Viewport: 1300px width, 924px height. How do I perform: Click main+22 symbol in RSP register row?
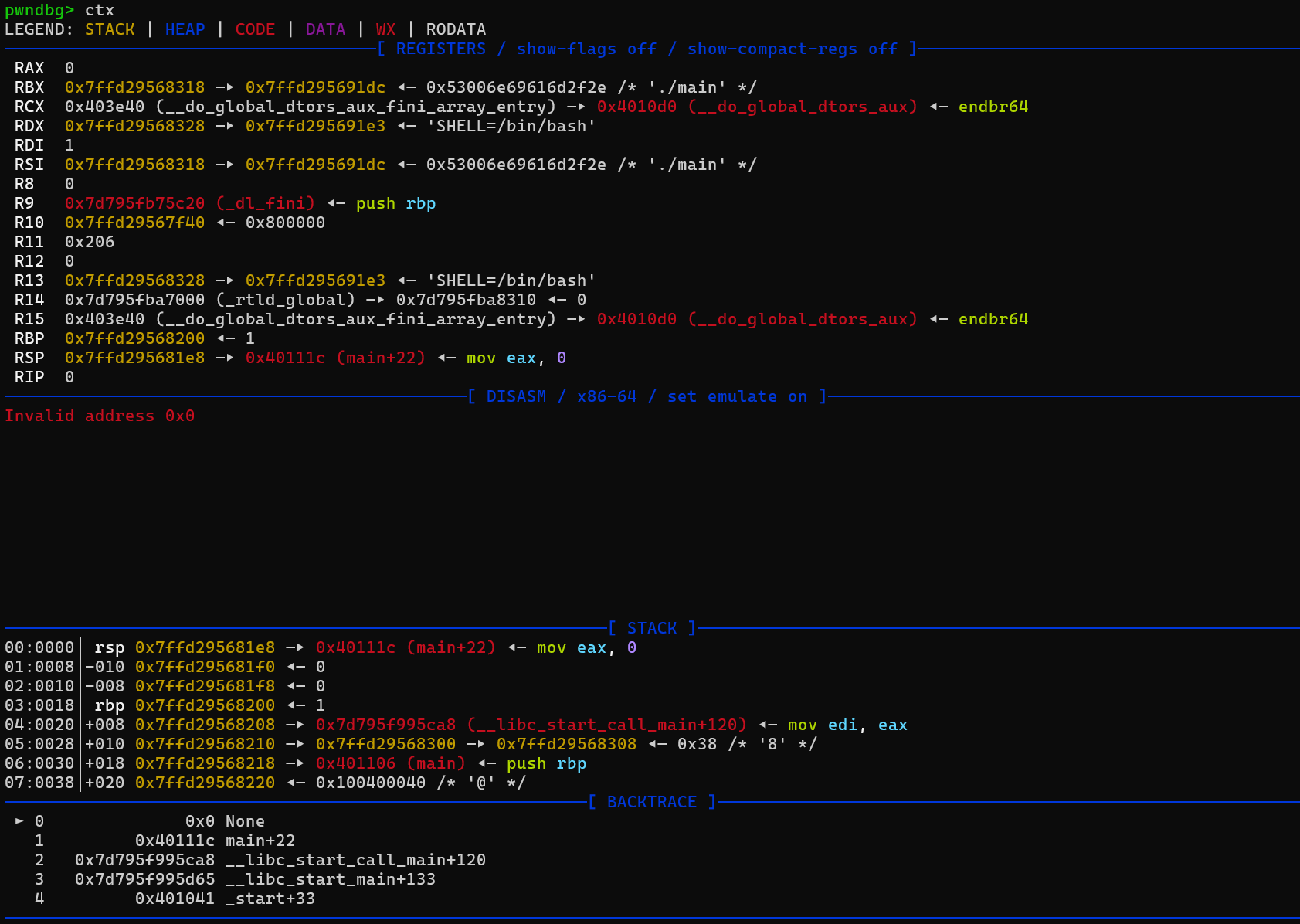tap(381, 358)
